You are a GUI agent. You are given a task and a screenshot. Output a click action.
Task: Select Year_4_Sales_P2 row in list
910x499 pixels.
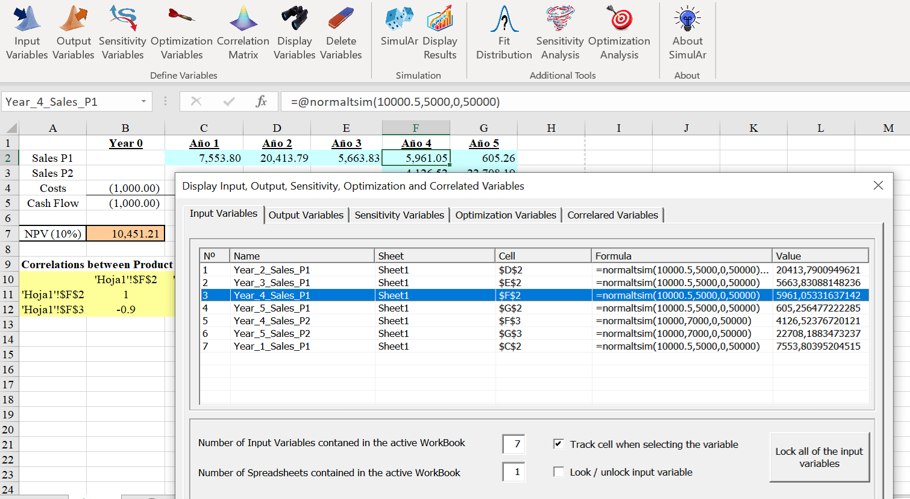click(x=535, y=321)
